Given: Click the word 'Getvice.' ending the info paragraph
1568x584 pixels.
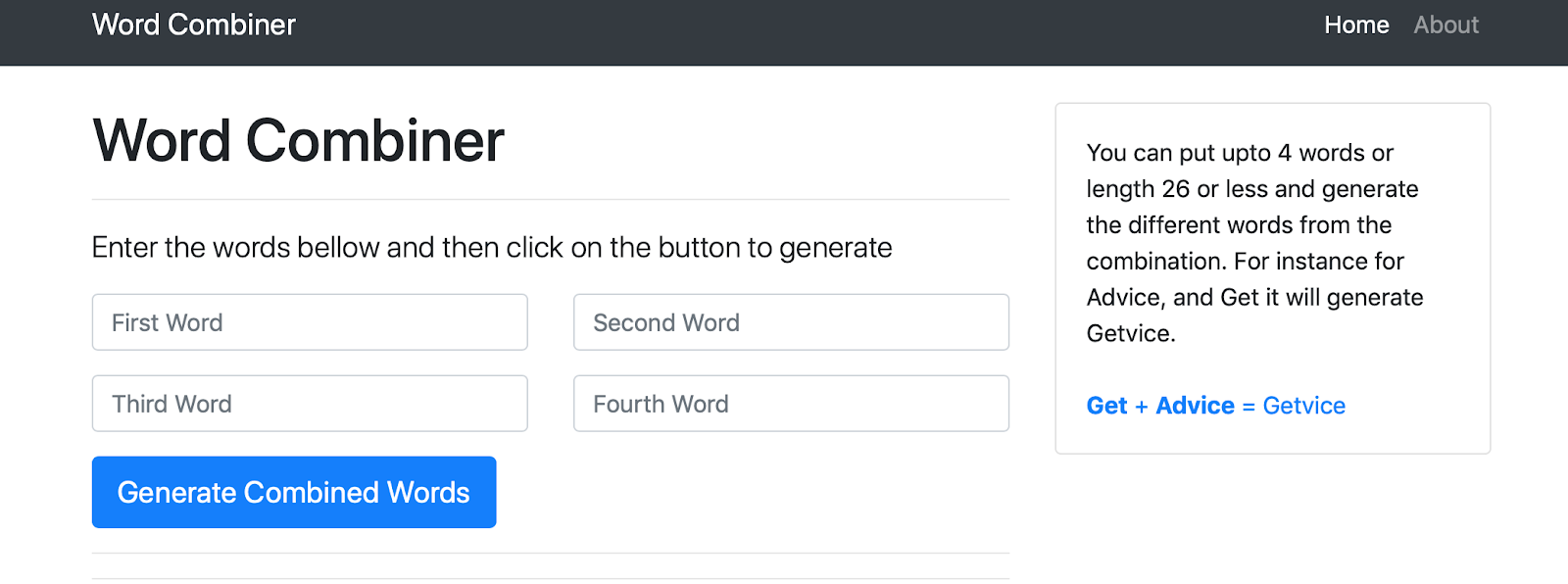Looking at the screenshot, I should click(x=1131, y=334).
